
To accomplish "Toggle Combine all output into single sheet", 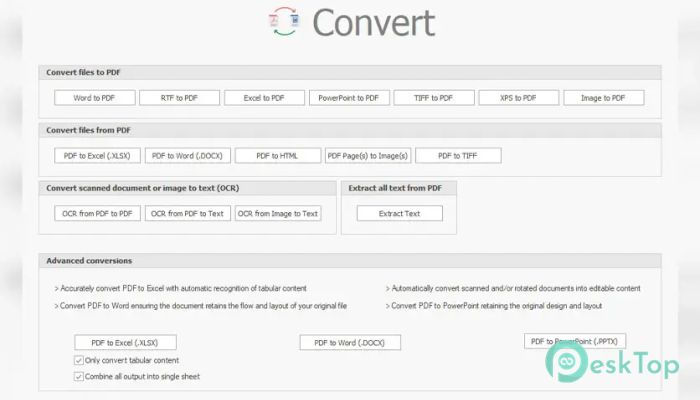I will [x=79, y=376].
